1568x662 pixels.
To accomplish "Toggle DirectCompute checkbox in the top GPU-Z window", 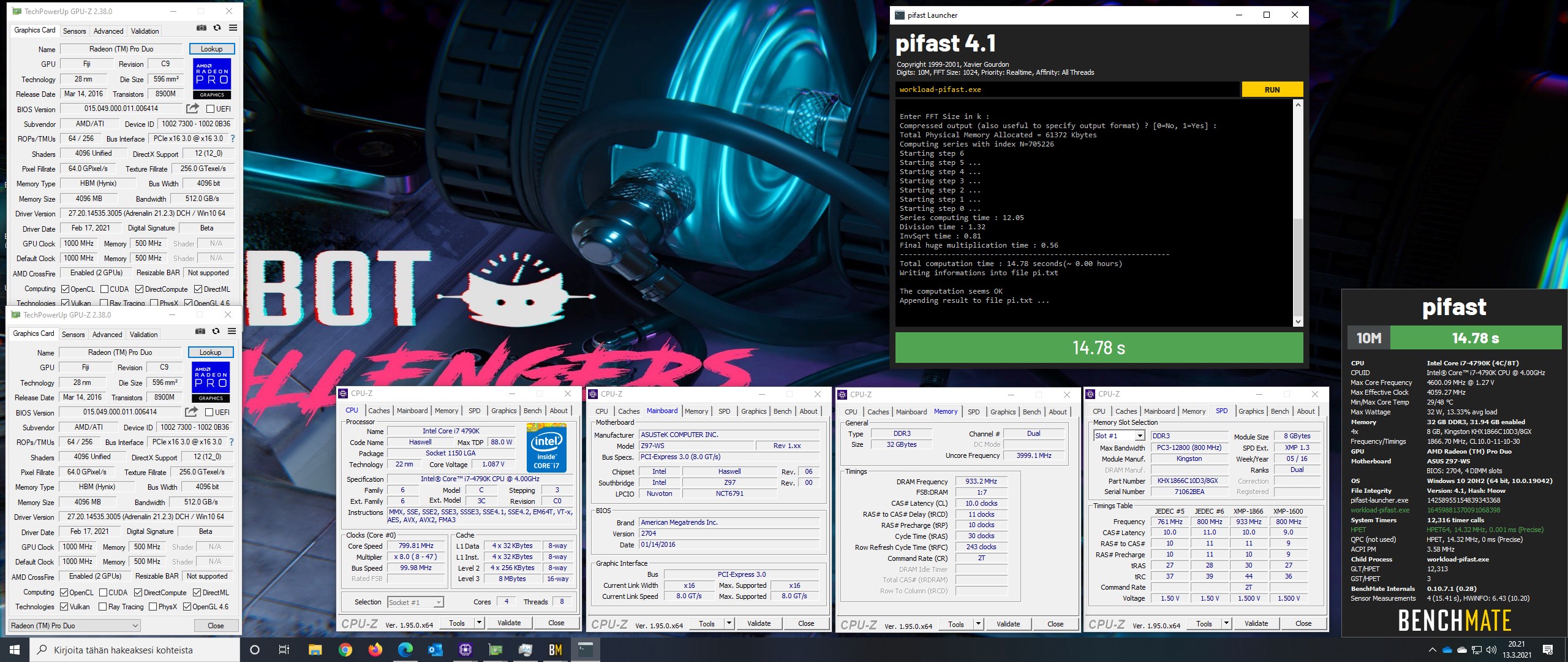I will (140, 289).
